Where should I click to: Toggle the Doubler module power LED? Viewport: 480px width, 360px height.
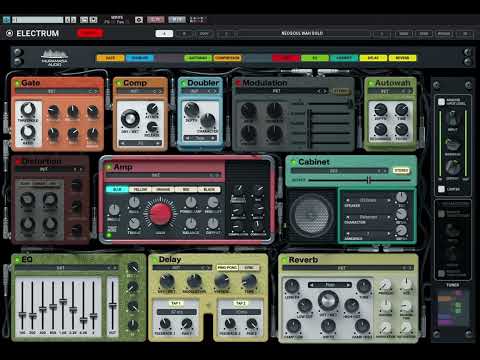(x=183, y=83)
